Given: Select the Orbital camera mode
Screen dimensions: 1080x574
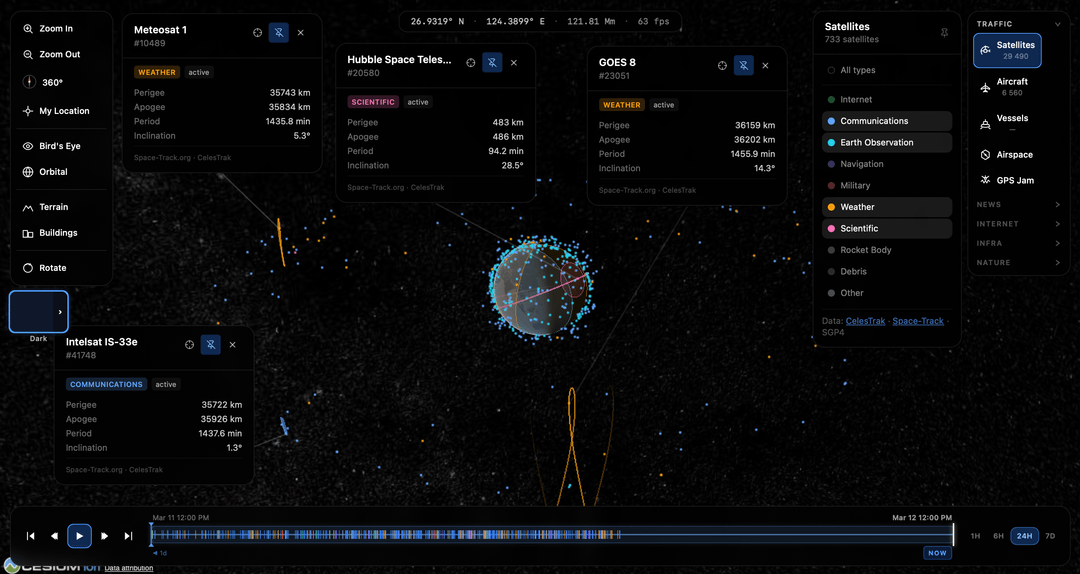Looking at the screenshot, I should [53, 172].
